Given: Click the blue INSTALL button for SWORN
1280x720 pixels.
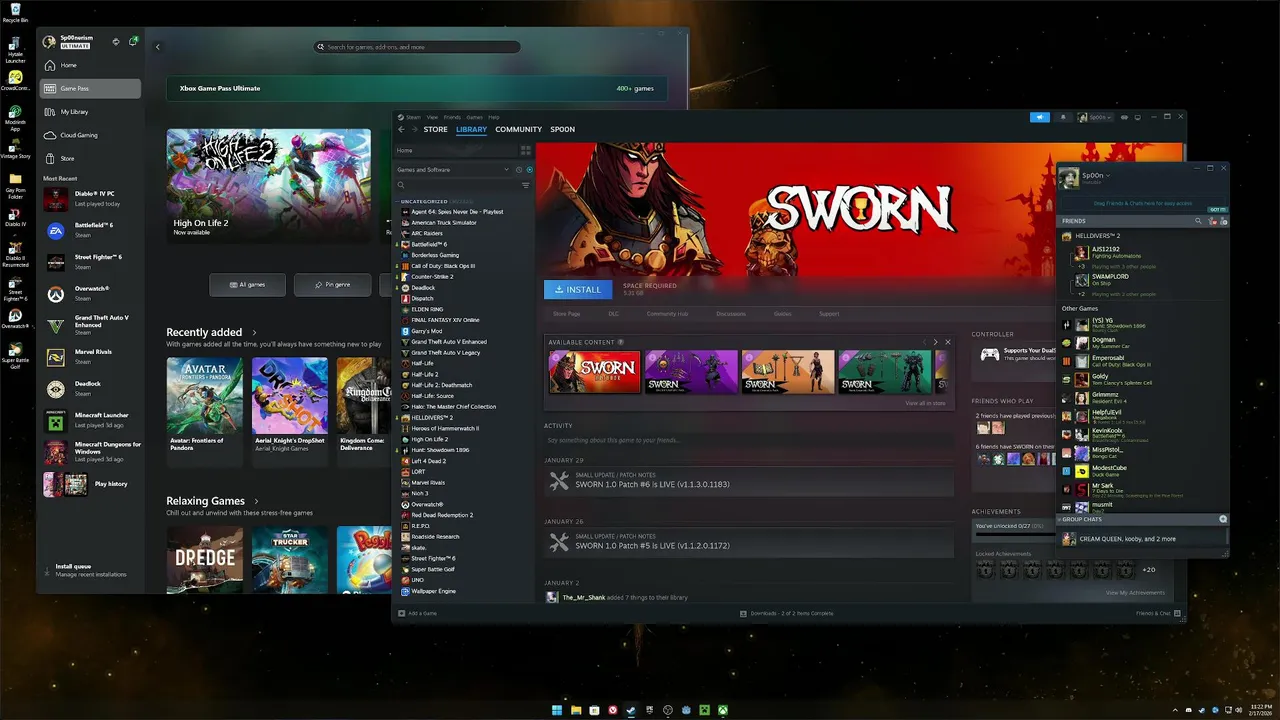Looking at the screenshot, I should coord(577,290).
